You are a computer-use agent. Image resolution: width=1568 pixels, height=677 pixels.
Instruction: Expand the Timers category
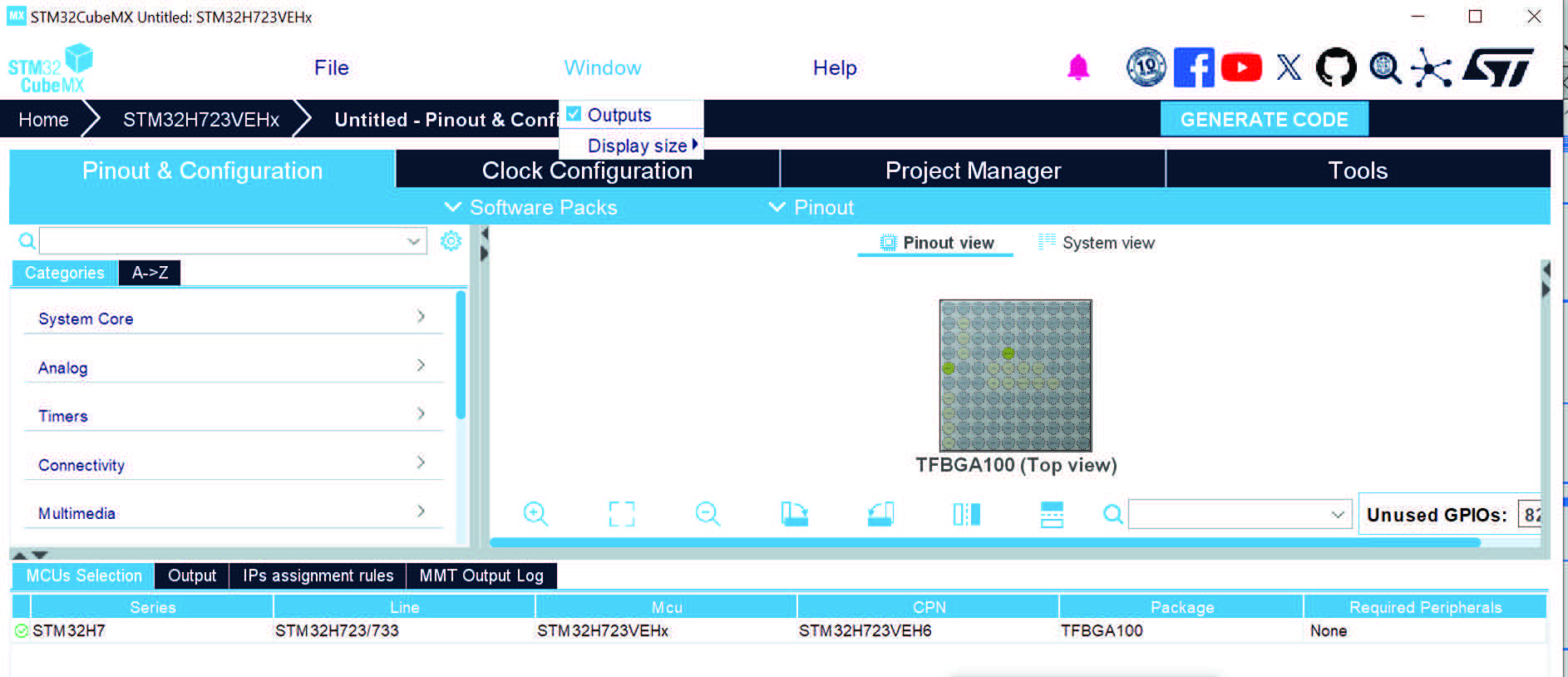(233, 416)
